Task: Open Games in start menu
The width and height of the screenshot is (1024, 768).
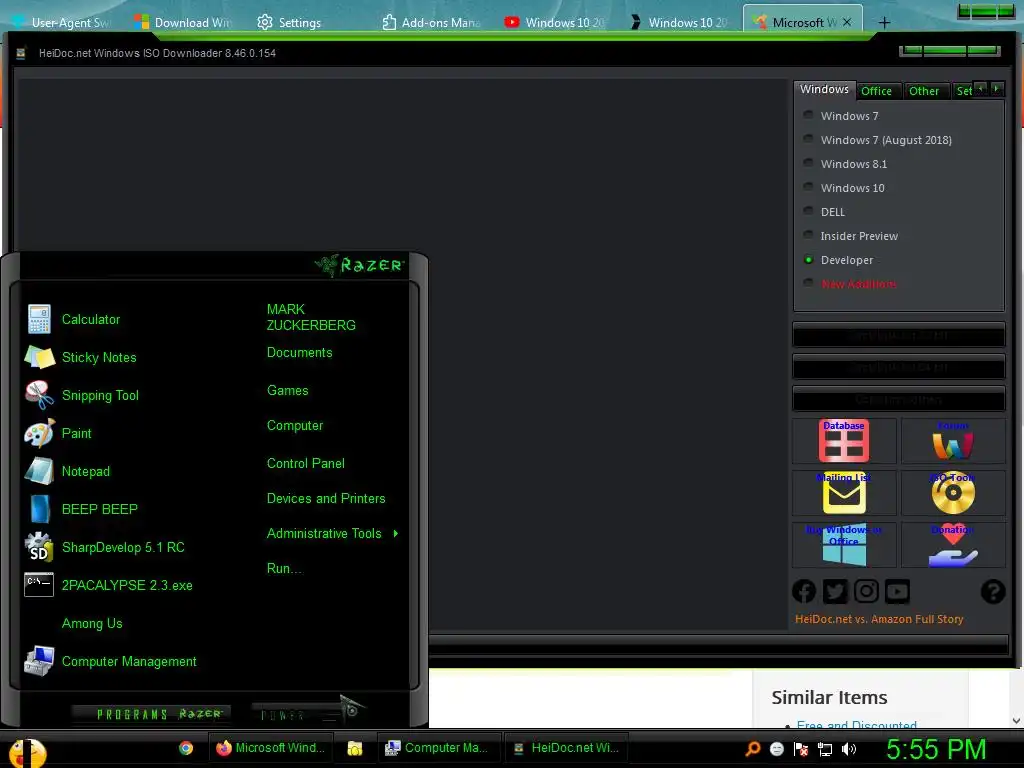Action: [287, 391]
